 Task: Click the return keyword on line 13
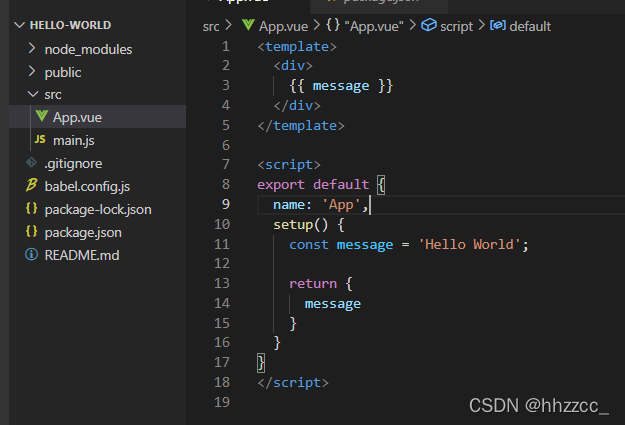pos(313,283)
